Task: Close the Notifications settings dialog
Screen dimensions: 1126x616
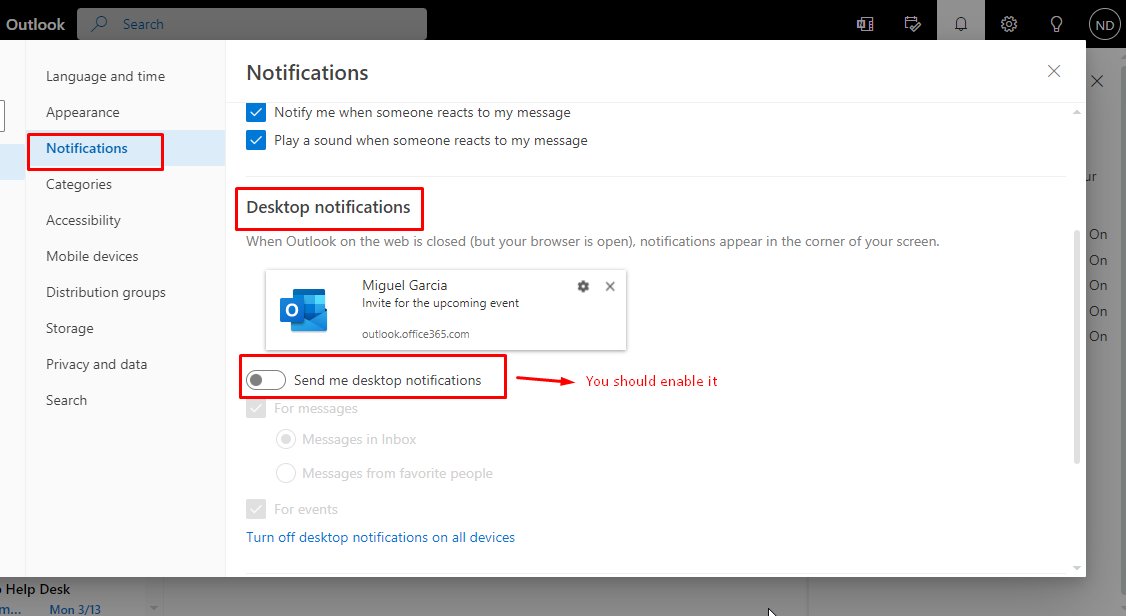Action: click(1053, 71)
